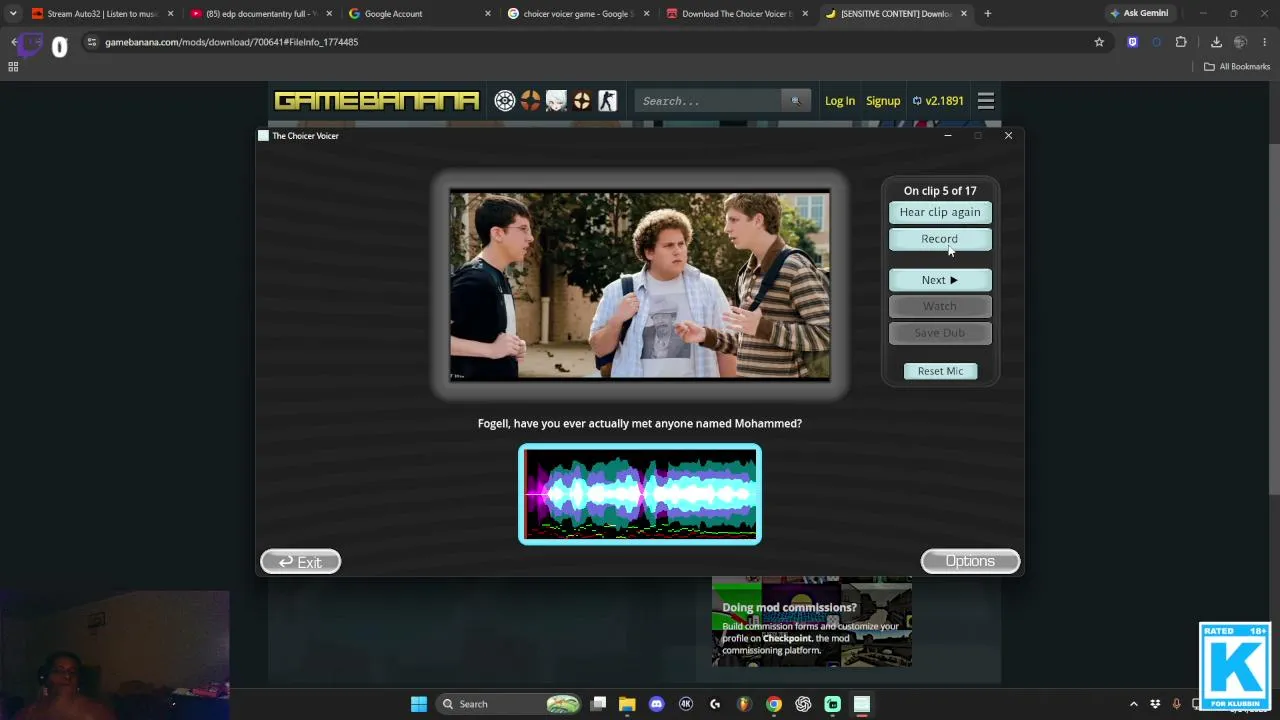
Task: Close the Stream Auto32 tab
Action: pyautogui.click(x=170, y=14)
